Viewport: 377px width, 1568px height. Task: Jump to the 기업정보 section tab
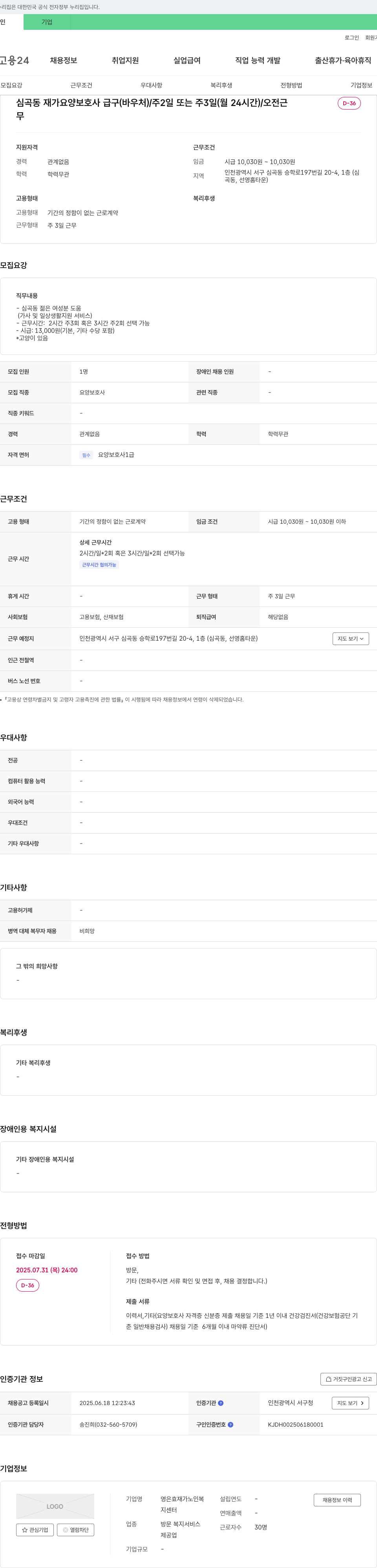(x=361, y=85)
